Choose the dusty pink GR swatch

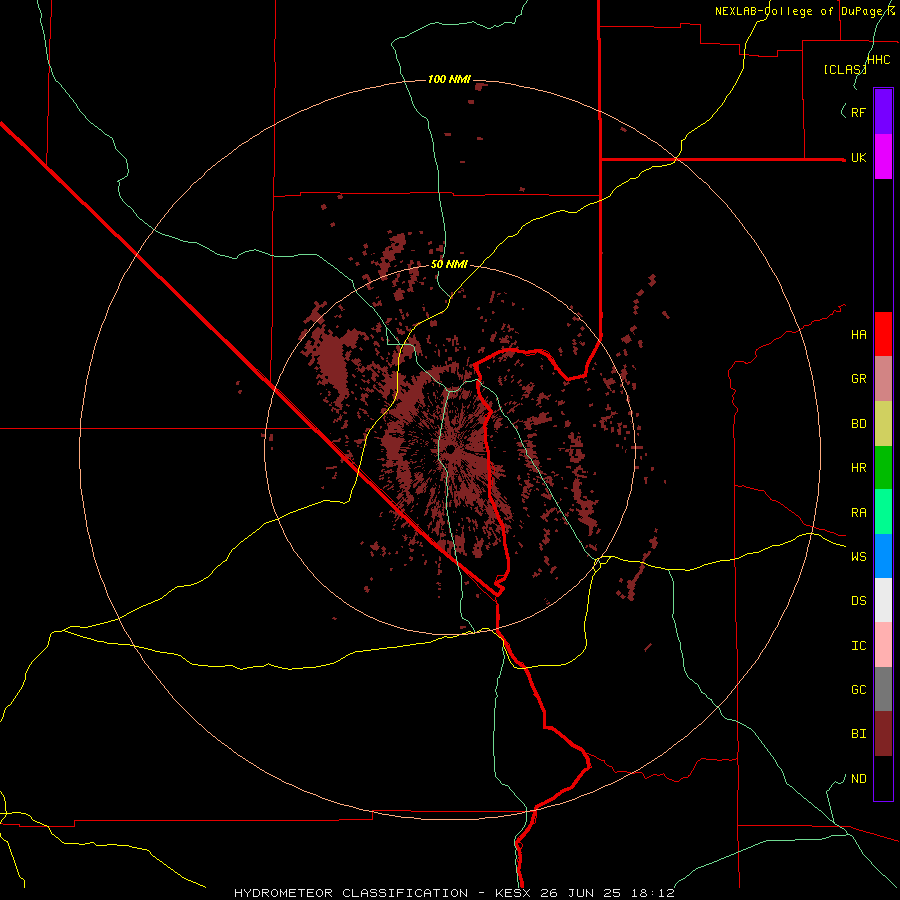pyautogui.click(x=883, y=379)
